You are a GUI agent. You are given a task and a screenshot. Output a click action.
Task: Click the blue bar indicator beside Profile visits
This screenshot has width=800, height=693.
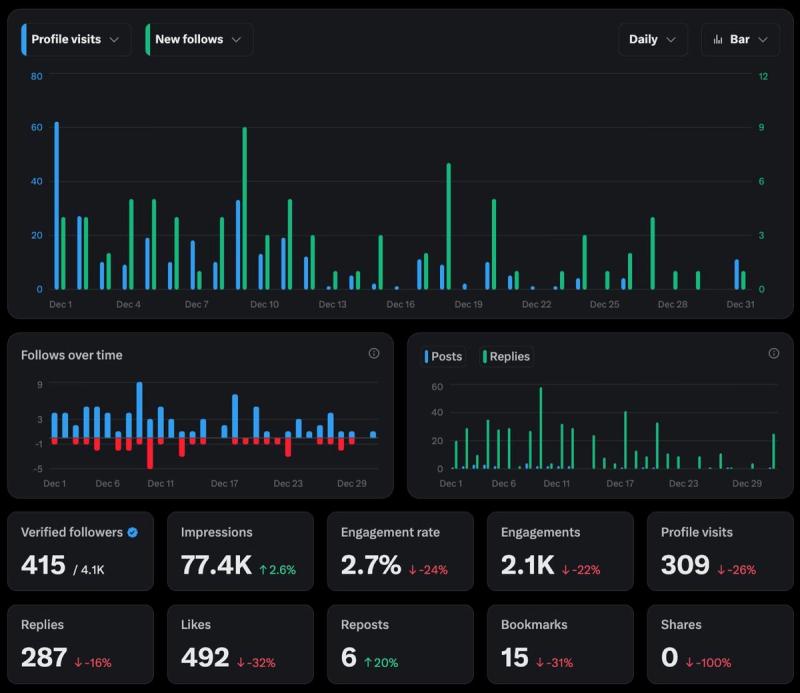(24, 39)
